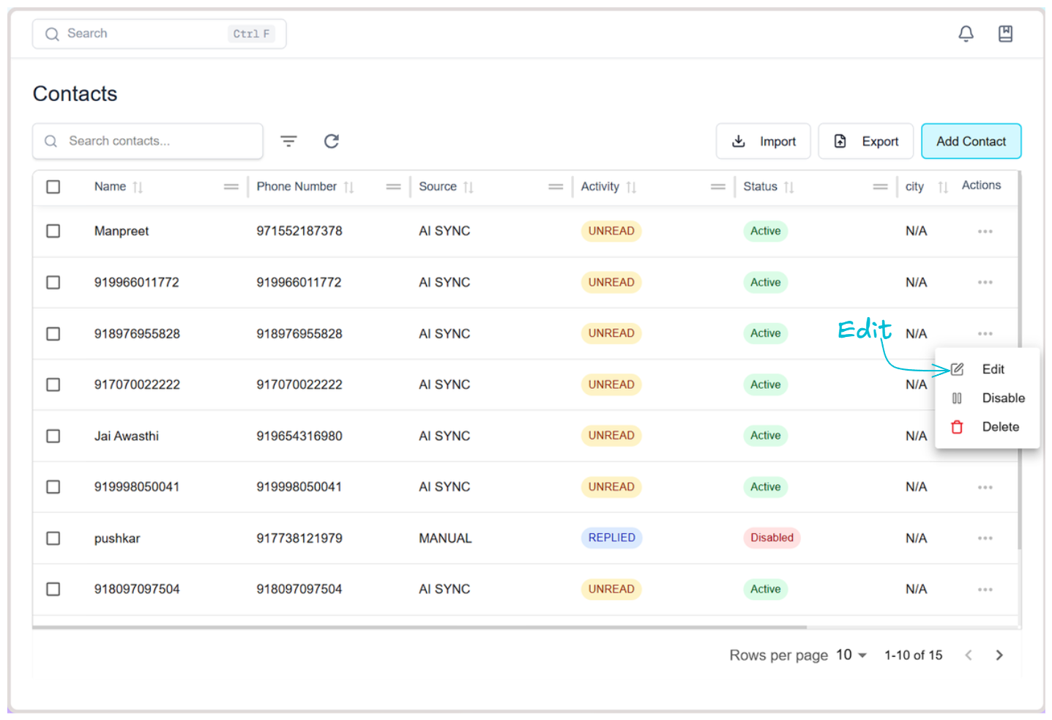1052x720 pixels.
Task: Sort by Phone Number column
Action: pos(348,187)
